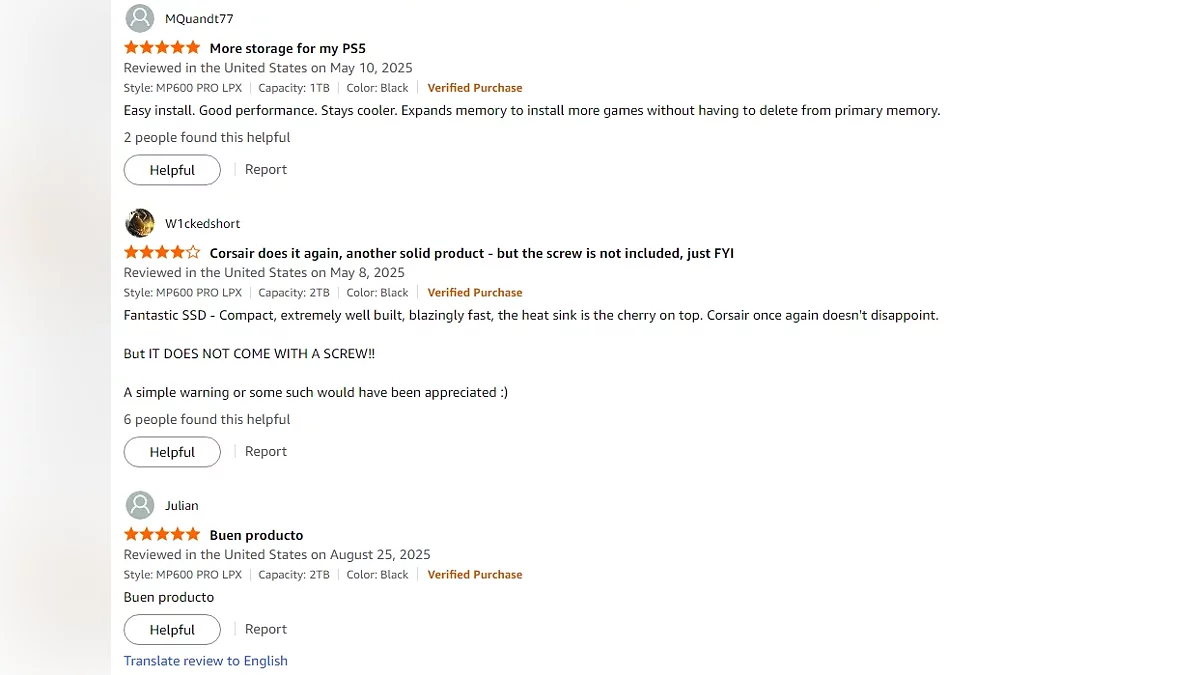Open the 'Corsair does it again' review title
The width and height of the screenshot is (1200, 675).
[x=471, y=253]
